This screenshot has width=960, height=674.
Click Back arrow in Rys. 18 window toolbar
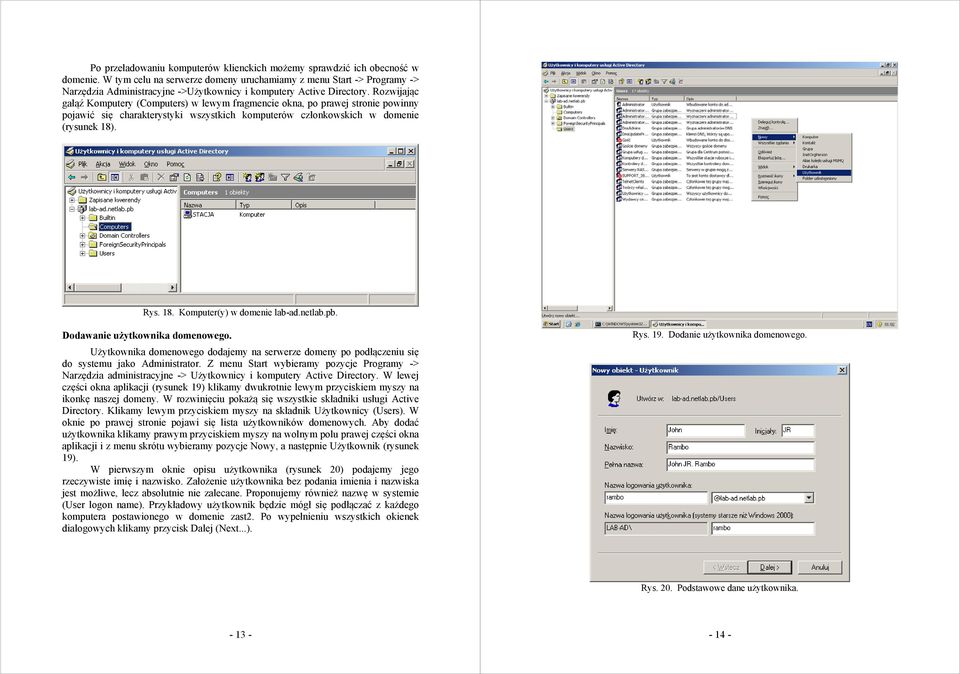tap(72, 178)
